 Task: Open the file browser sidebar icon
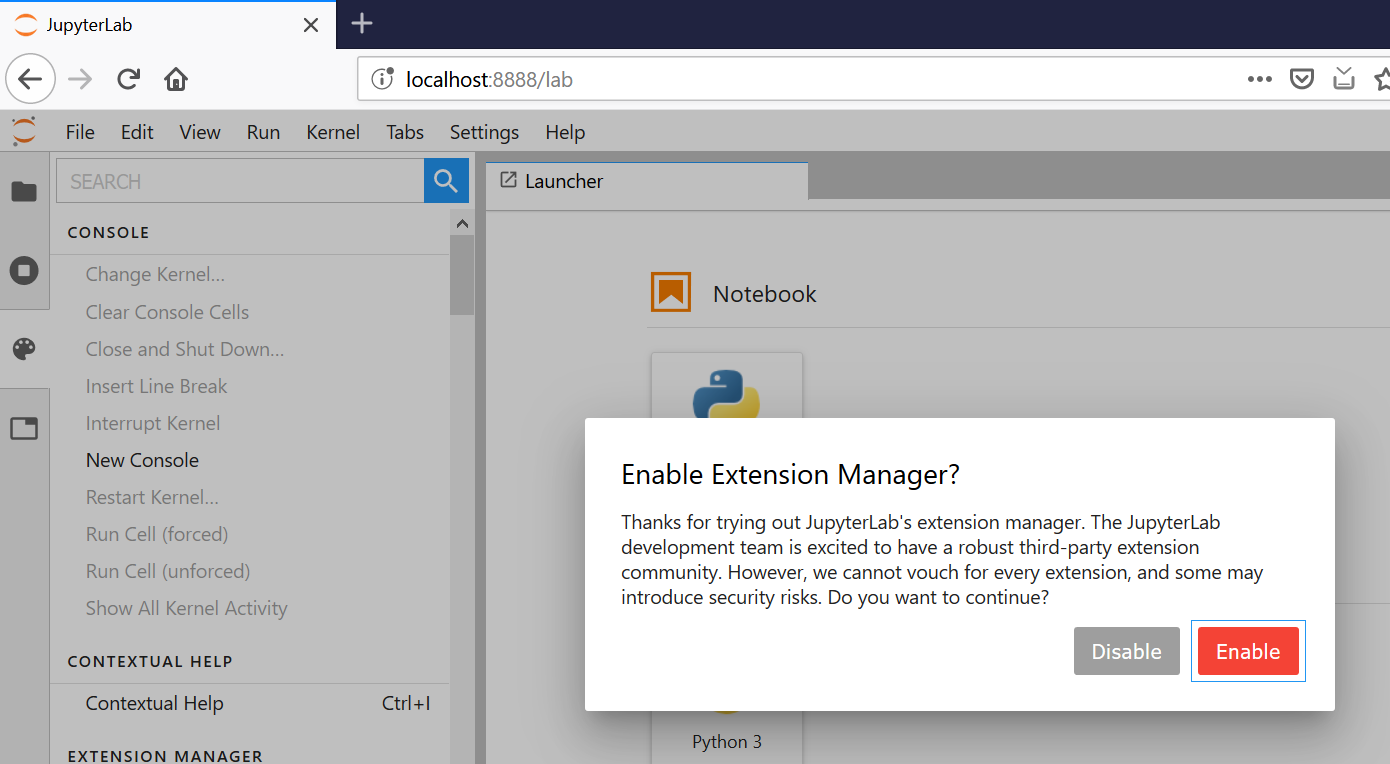[23, 190]
